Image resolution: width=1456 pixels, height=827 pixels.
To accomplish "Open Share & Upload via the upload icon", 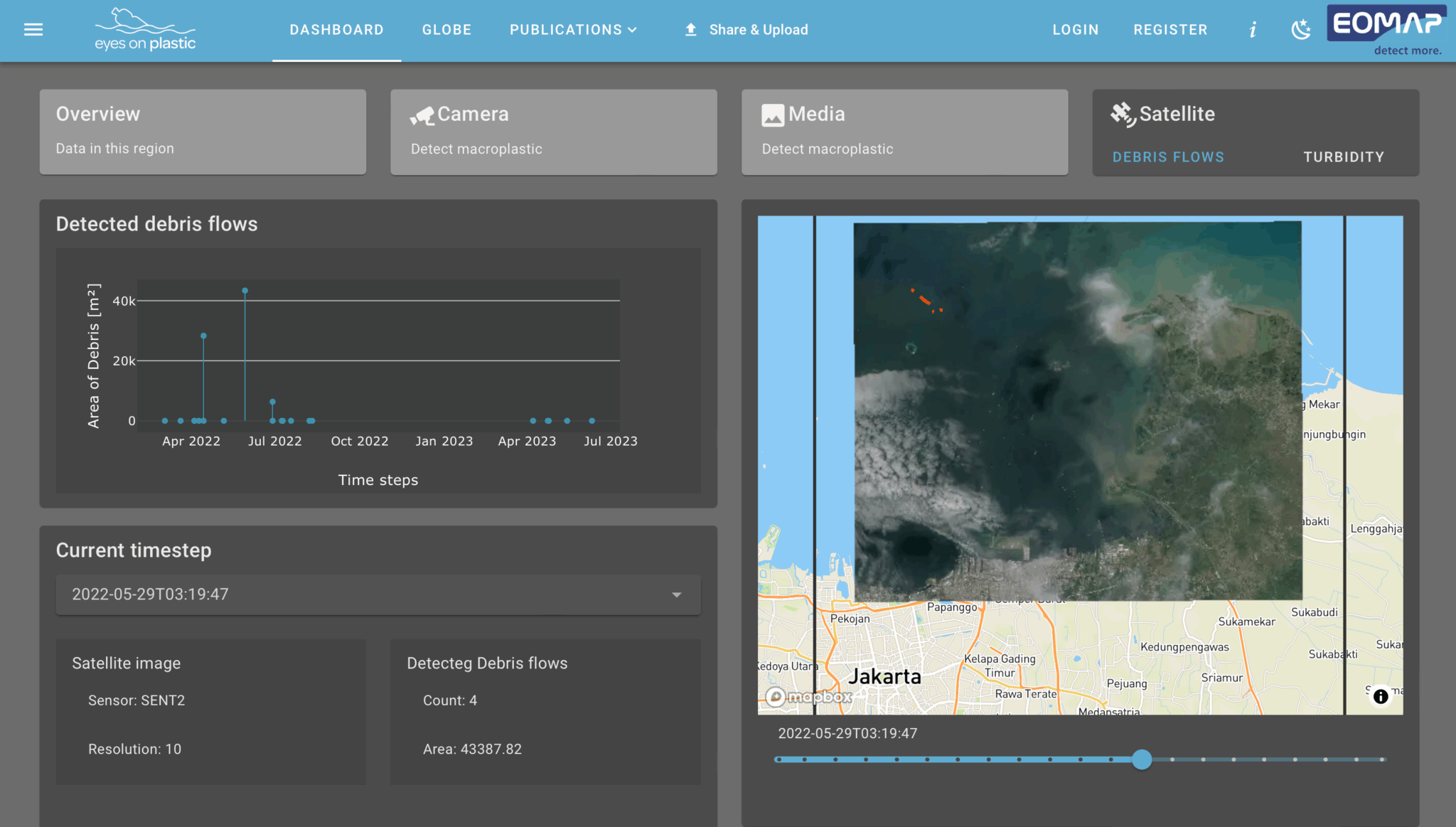I will point(689,29).
